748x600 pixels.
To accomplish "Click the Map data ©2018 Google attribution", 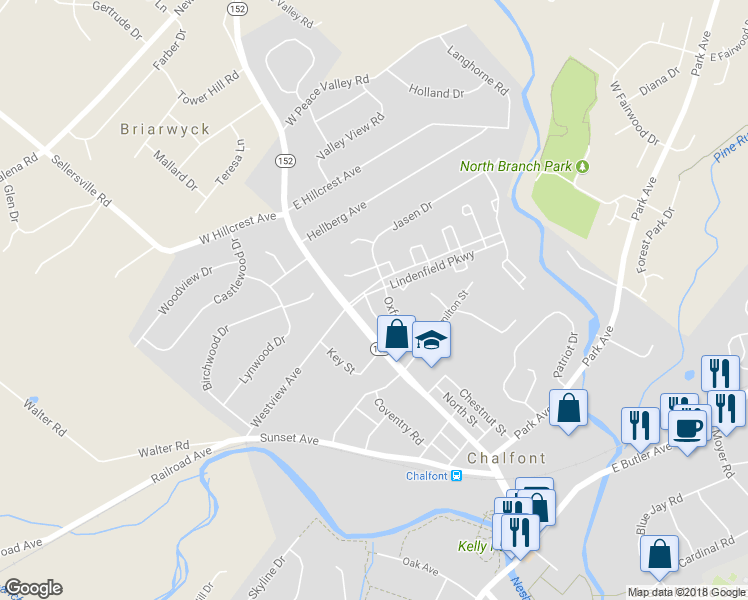I will 686,592.
